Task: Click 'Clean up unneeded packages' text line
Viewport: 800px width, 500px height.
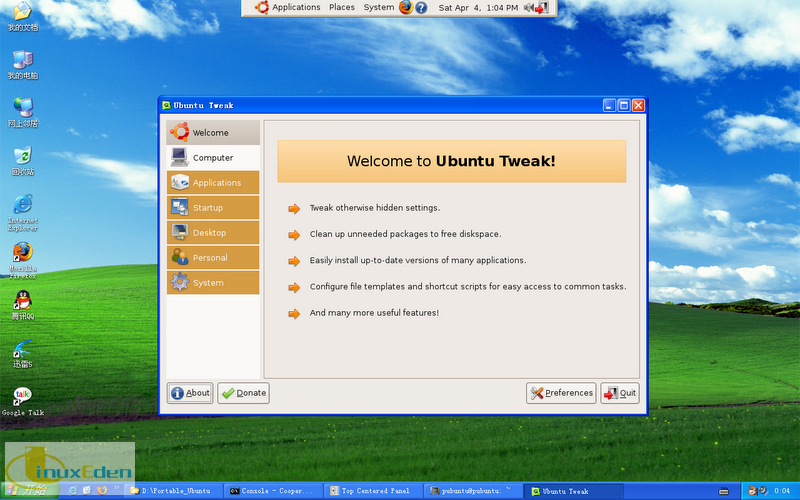Action: tap(406, 234)
